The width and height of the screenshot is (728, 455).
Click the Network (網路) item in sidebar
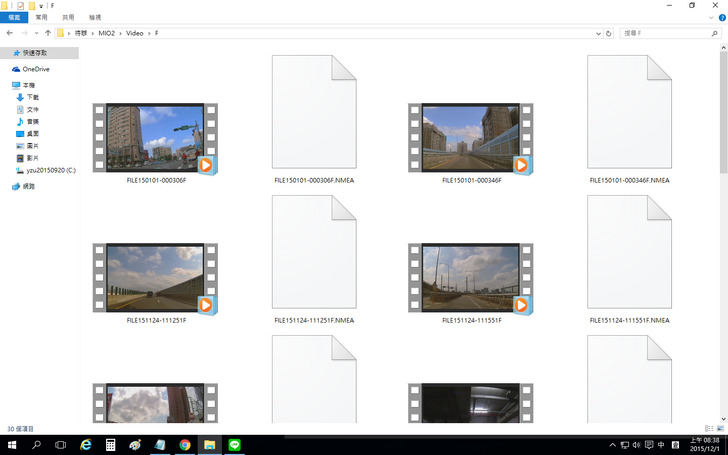pyautogui.click(x=29, y=186)
